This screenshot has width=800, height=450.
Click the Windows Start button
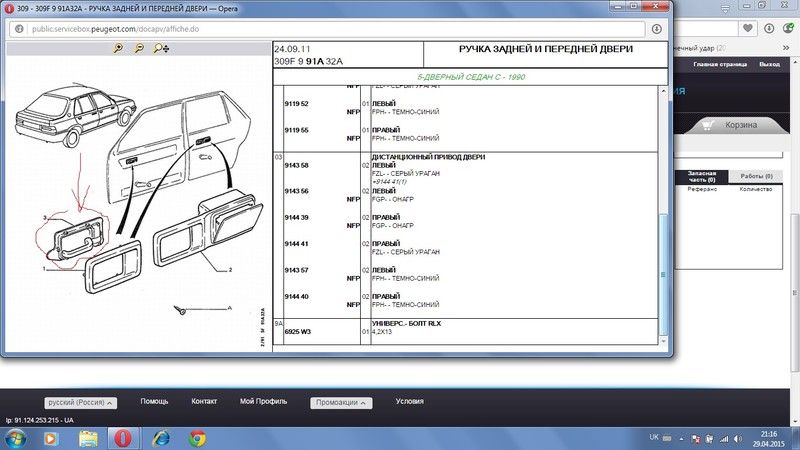tap(14, 438)
